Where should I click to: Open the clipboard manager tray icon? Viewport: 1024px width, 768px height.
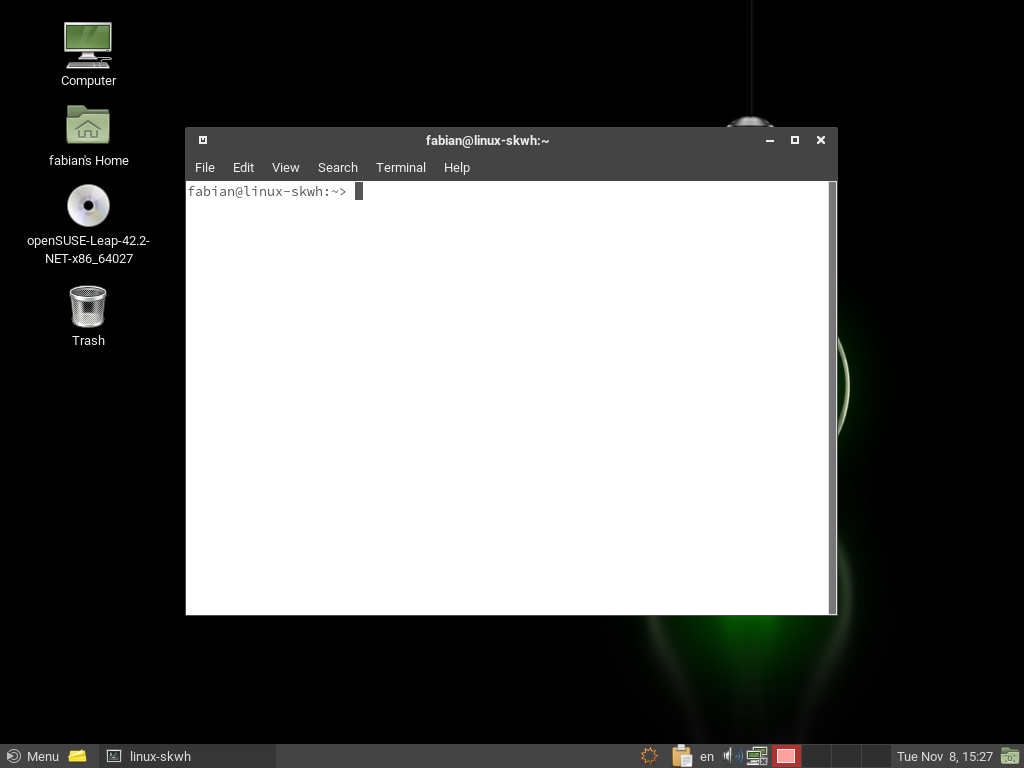[x=682, y=756]
